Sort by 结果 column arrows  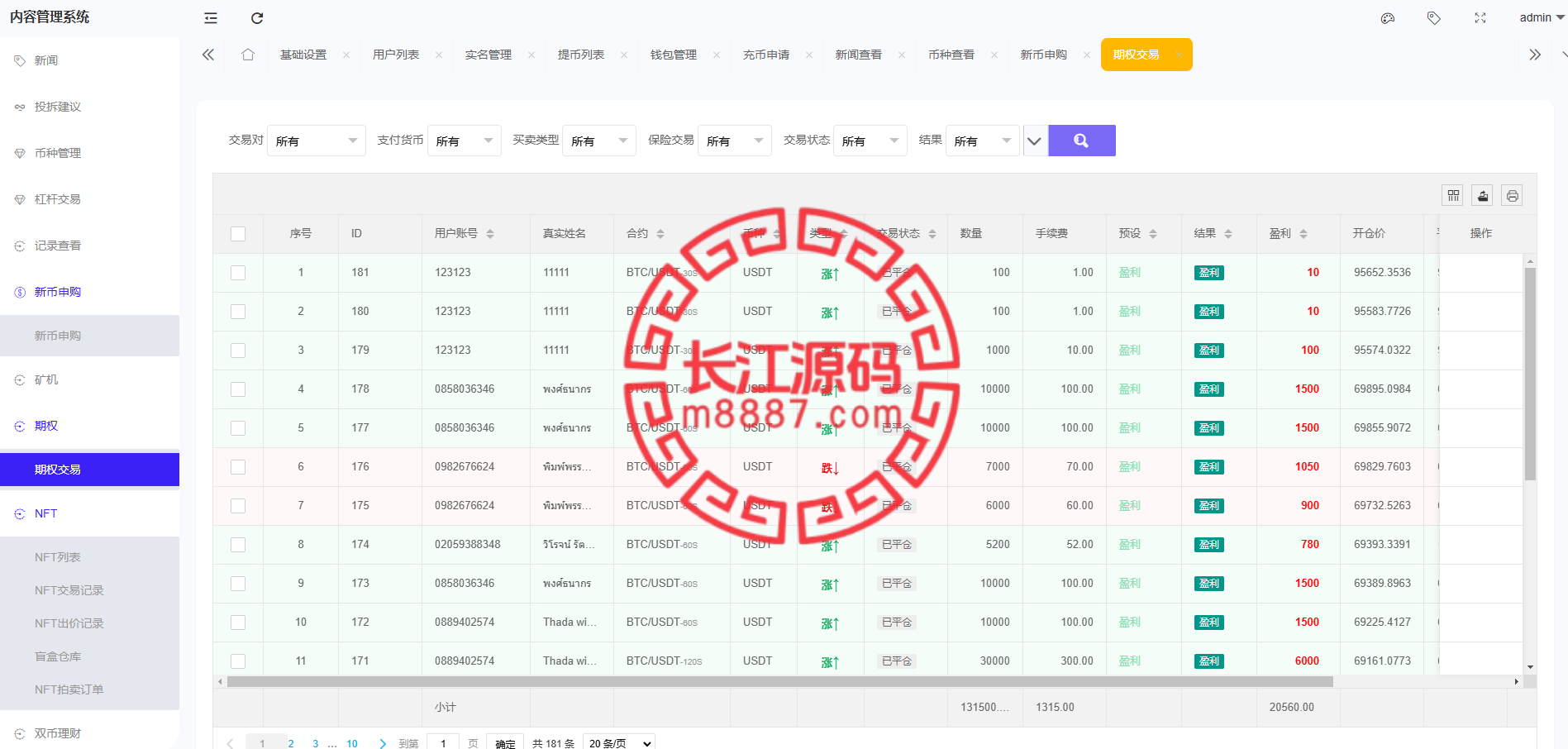tap(1228, 234)
